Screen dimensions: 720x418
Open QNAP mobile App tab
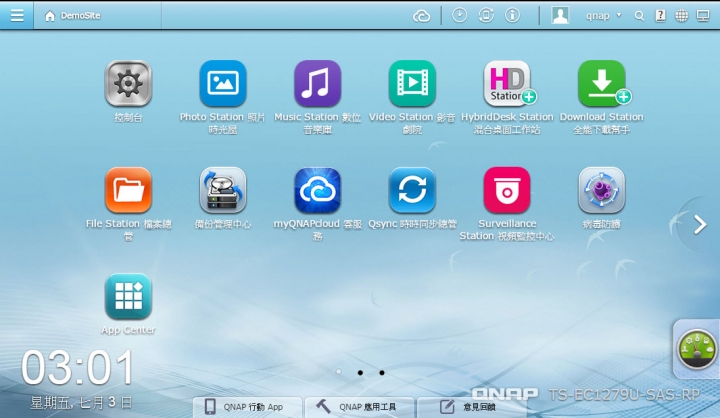(x=248, y=407)
